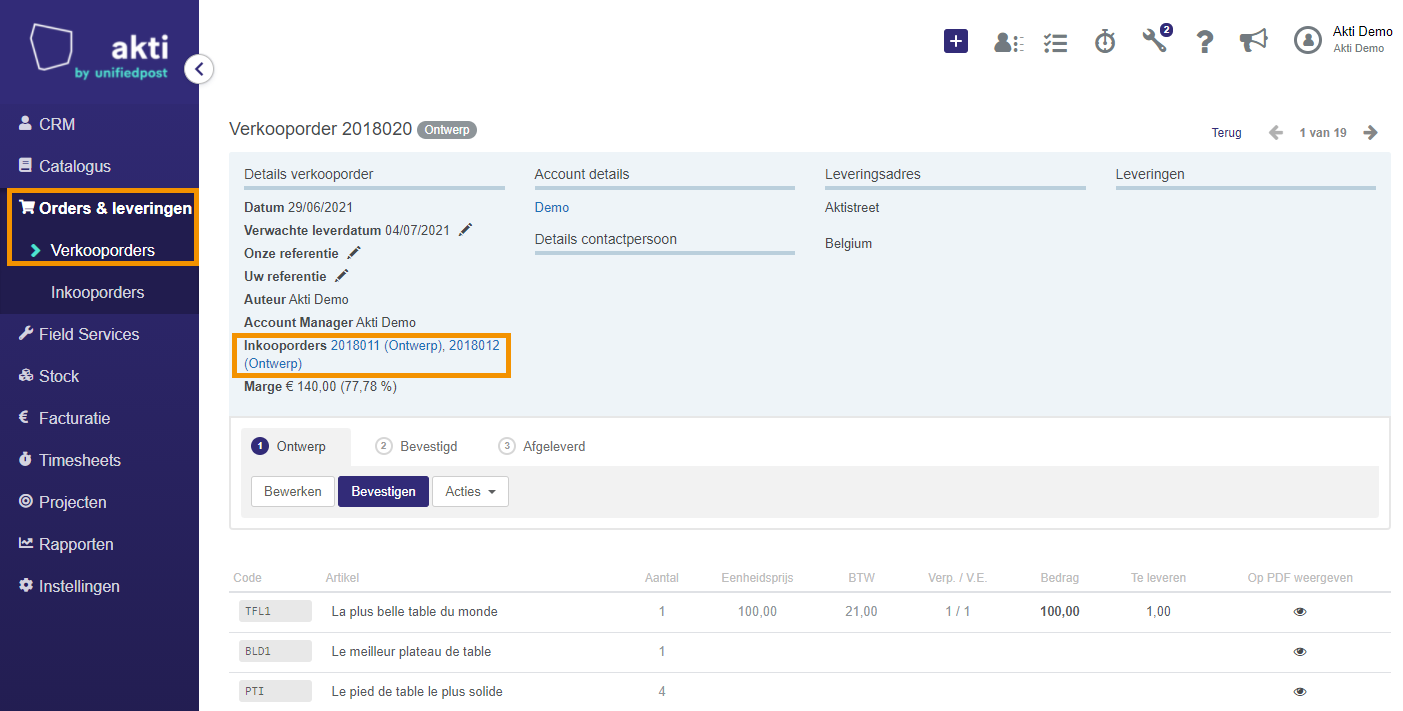Edit Onze referentie with pencil icon
The image size is (1403, 711).
354,253
